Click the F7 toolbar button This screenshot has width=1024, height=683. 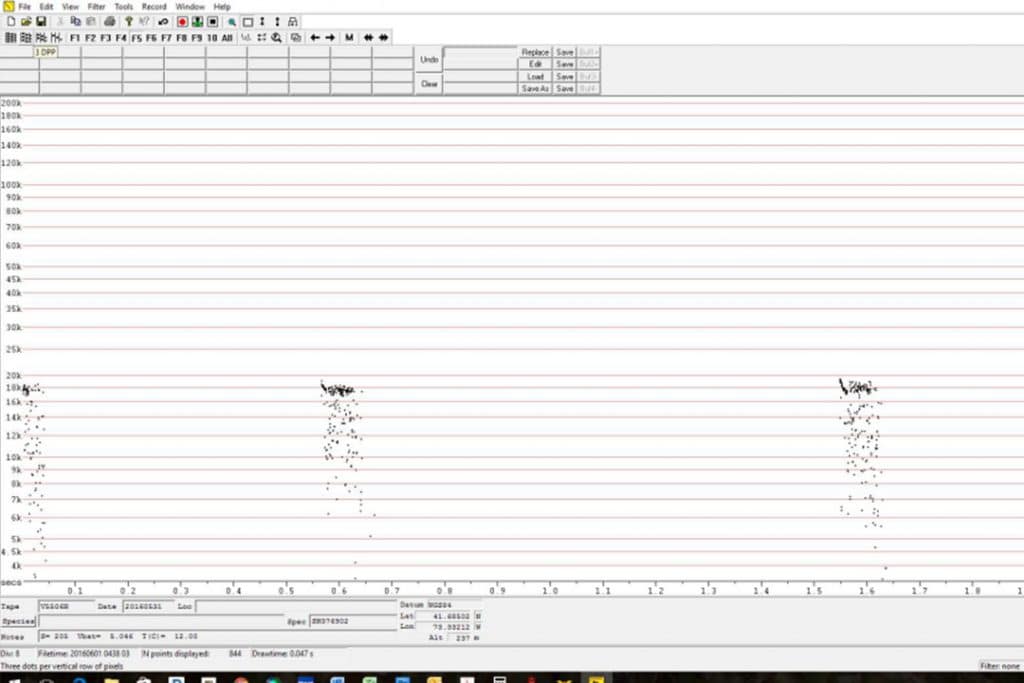tap(167, 38)
